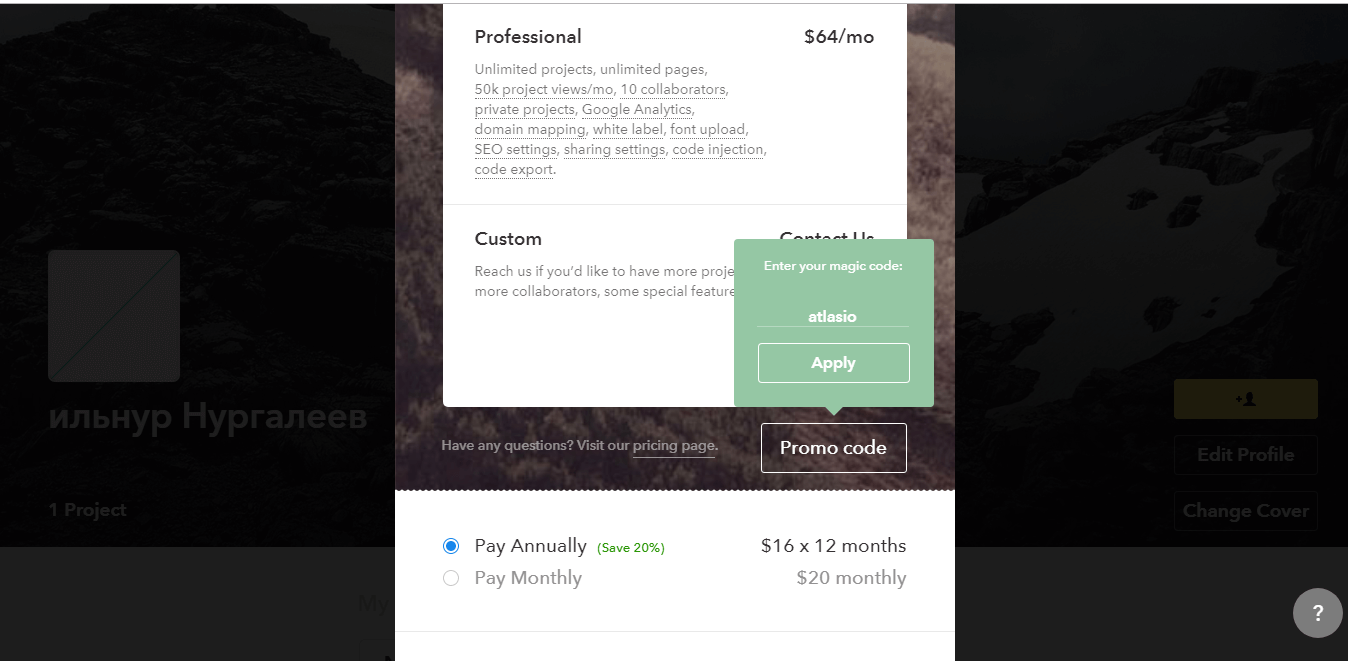Click the Change Cover button

click(1245, 511)
